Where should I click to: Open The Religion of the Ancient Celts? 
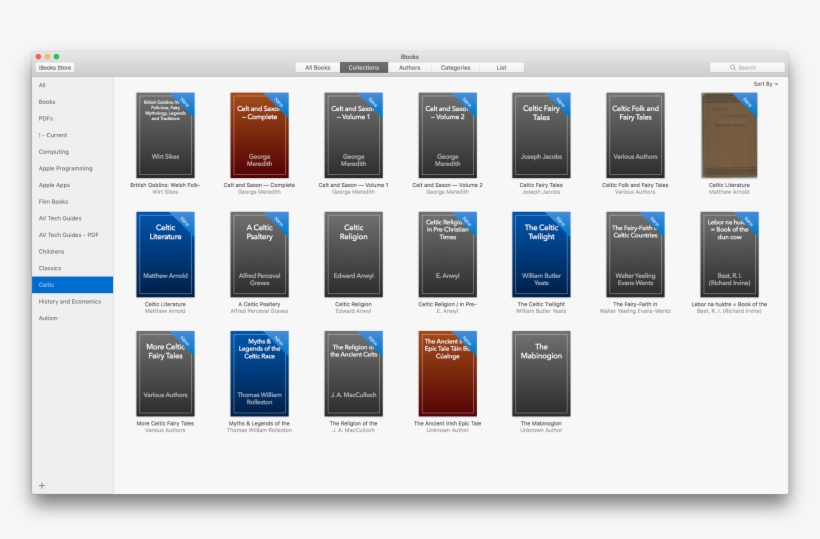(354, 374)
